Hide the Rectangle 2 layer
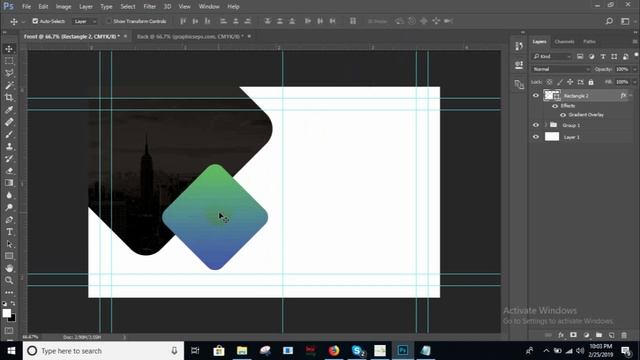The height and width of the screenshot is (360, 640). [536, 96]
